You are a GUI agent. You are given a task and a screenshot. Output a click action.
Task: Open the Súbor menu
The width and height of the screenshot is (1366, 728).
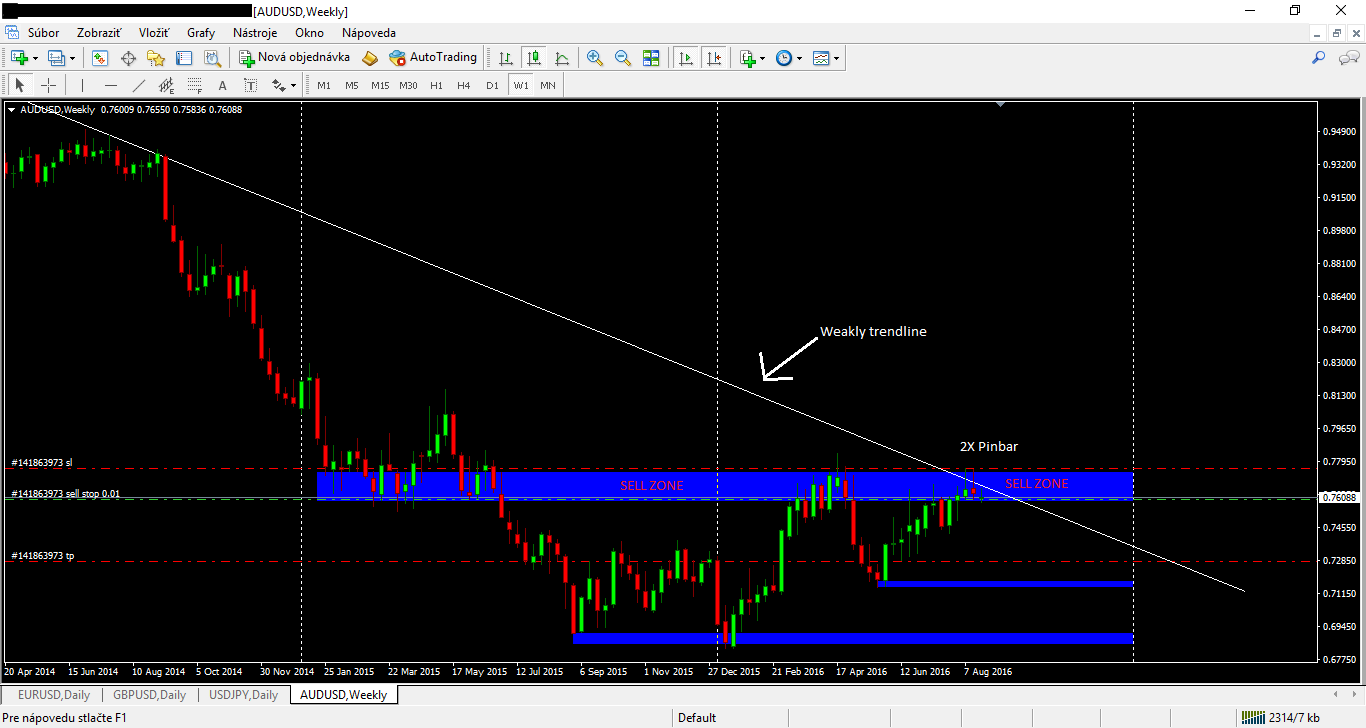coord(43,33)
